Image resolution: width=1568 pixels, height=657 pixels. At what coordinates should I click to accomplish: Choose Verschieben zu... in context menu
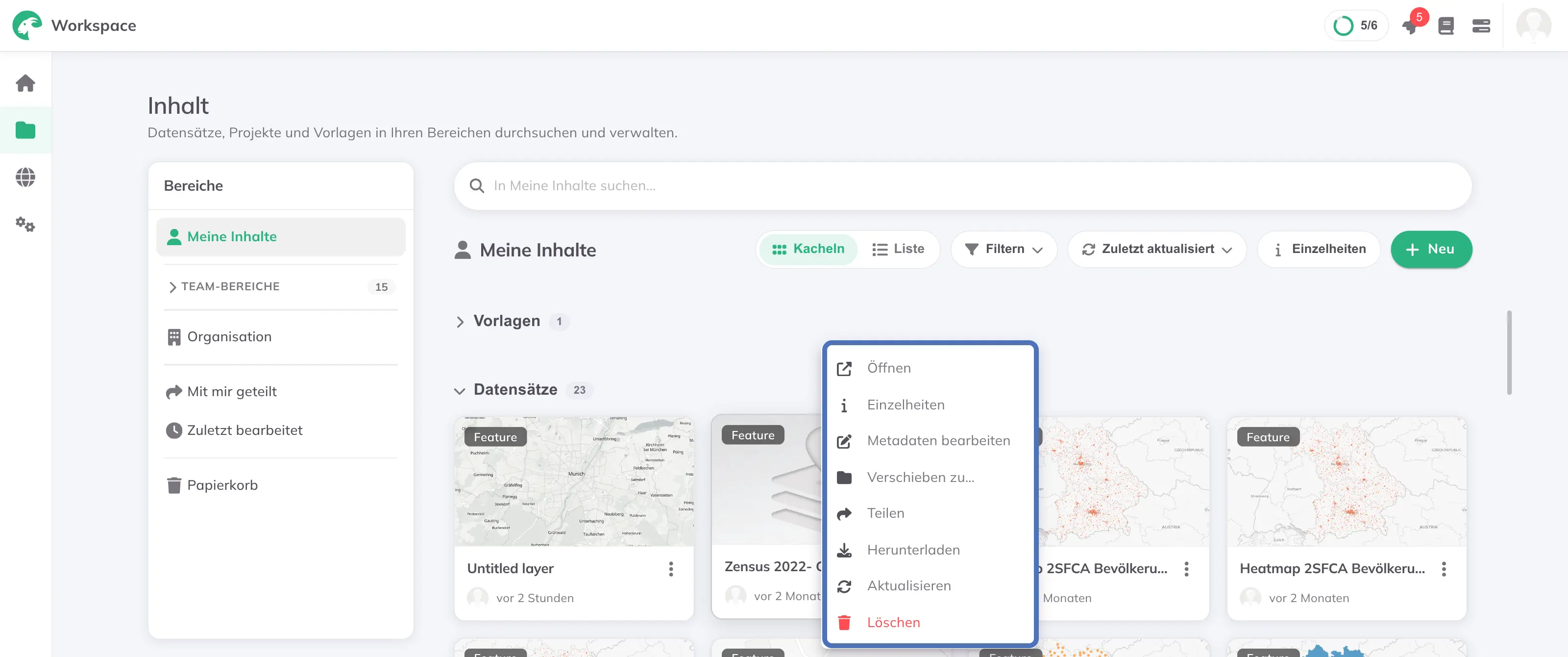coord(930,478)
